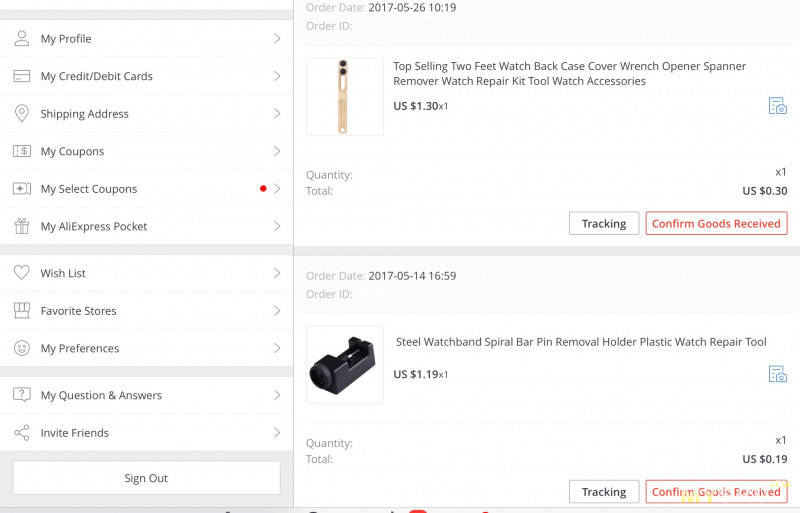This screenshot has width=800, height=513.
Task: Click snapshot icon for watch wrench order
Action: [777, 106]
